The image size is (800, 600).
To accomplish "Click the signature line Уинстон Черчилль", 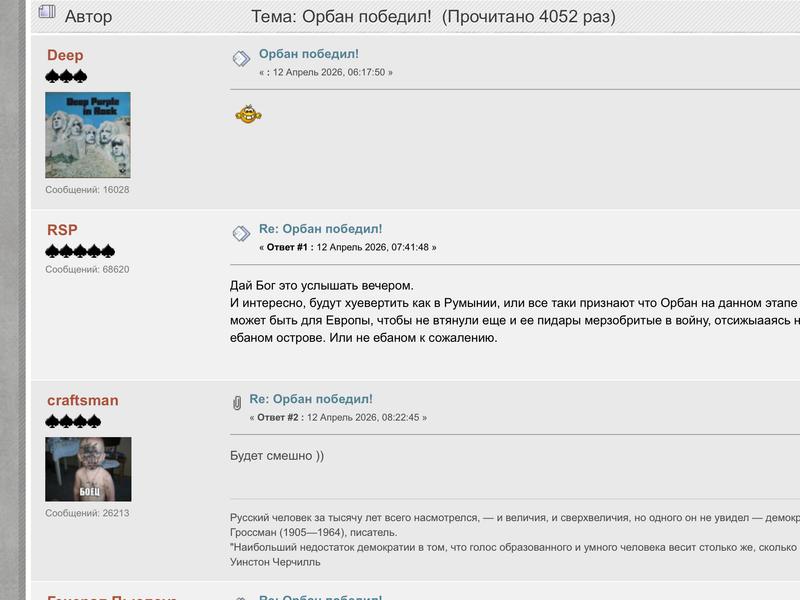I will coord(275,562).
